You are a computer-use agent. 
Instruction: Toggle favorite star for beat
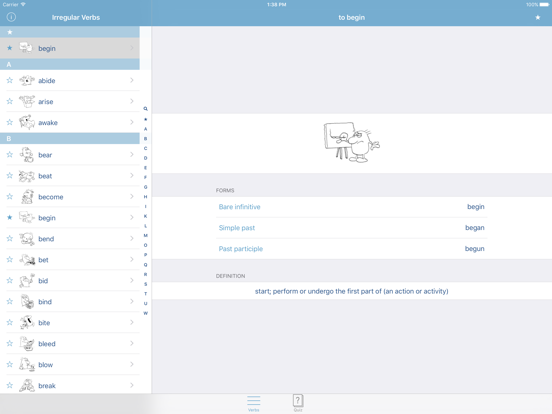click(x=10, y=176)
